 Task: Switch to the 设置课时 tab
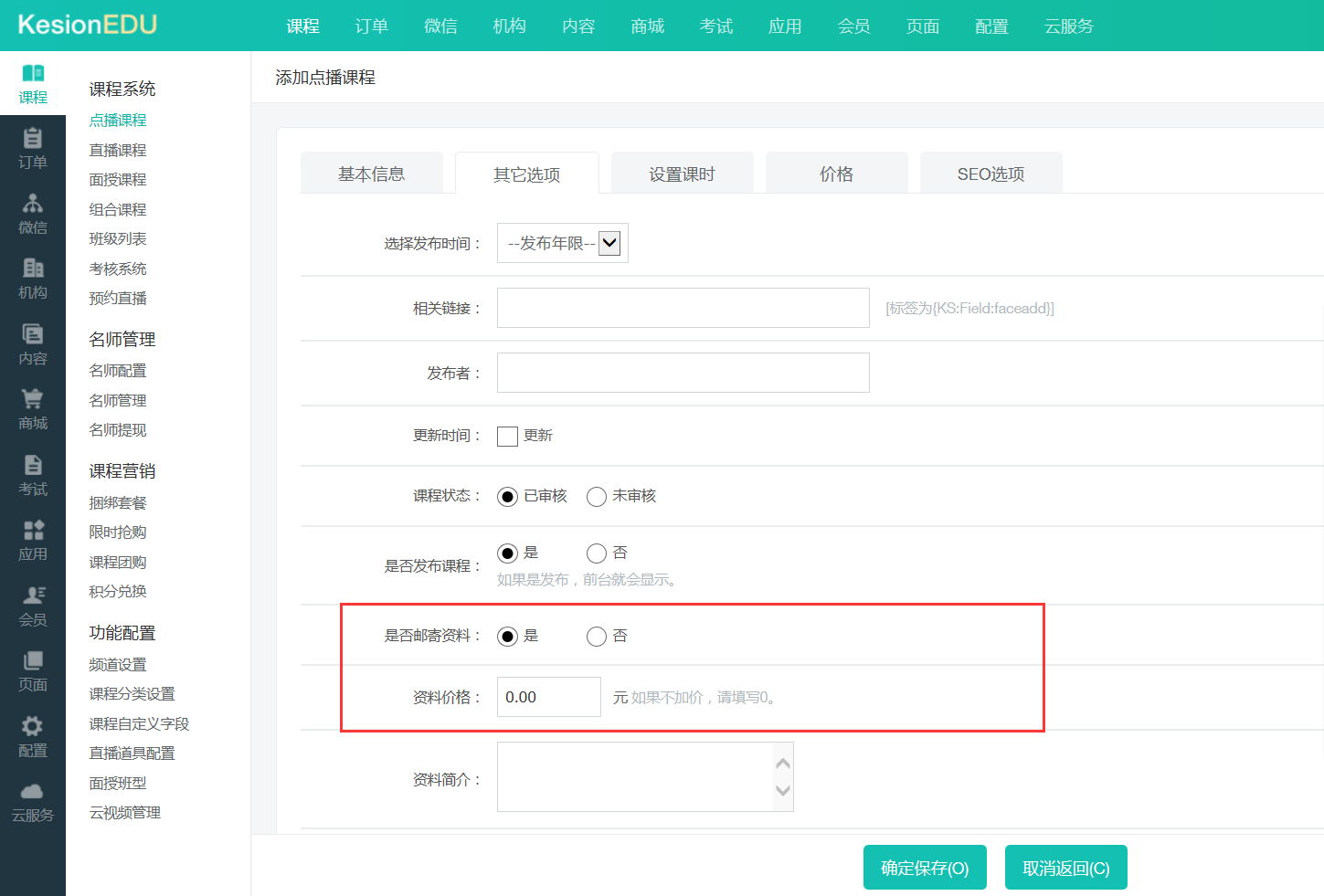pyautogui.click(x=682, y=174)
